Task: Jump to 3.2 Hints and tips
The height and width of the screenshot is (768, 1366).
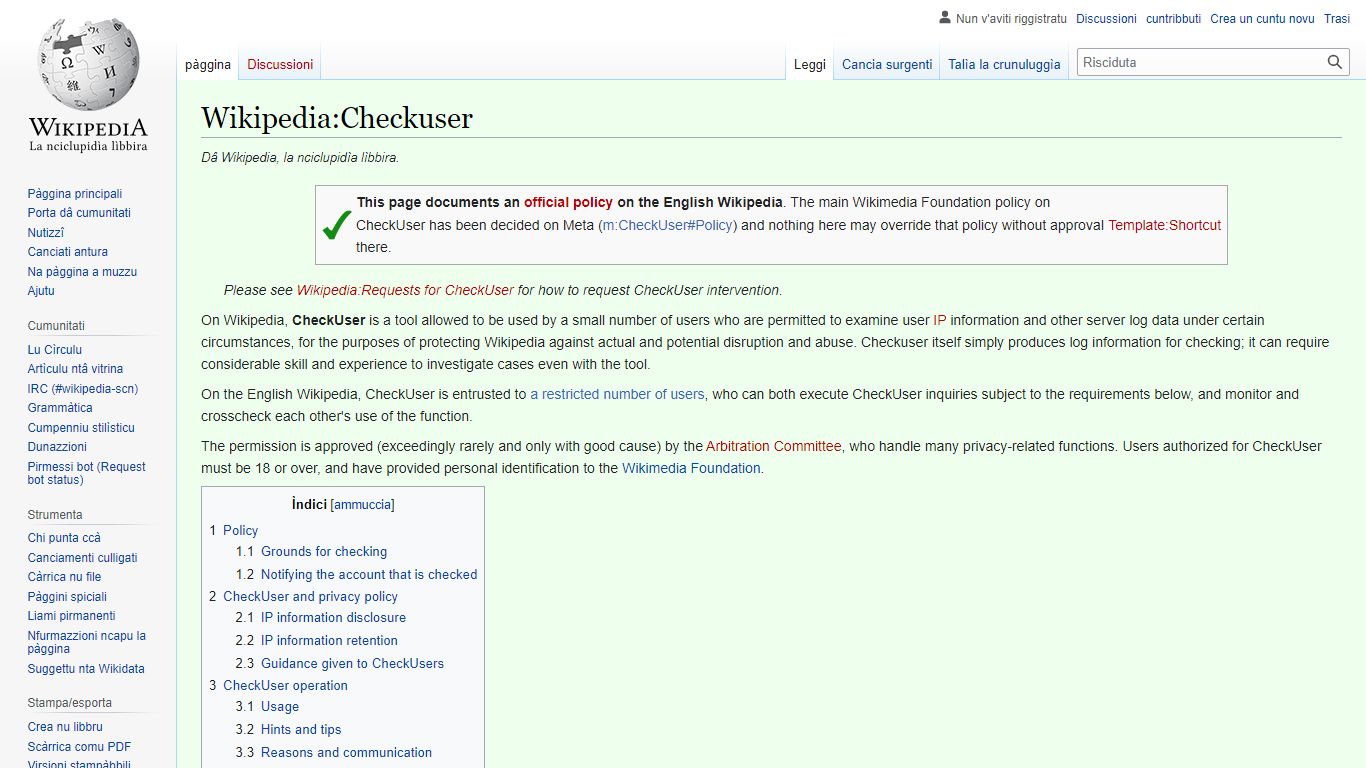Action: [x=289, y=729]
